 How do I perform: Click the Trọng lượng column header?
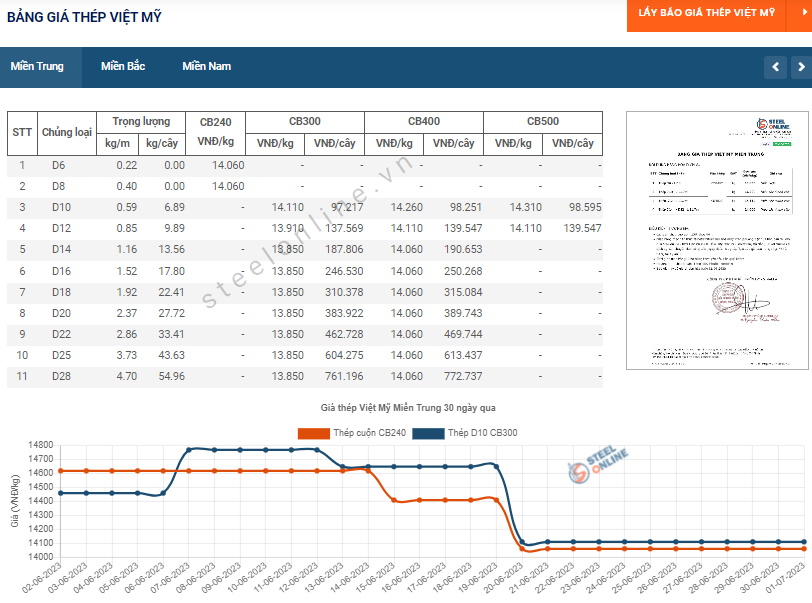click(x=141, y=122)
